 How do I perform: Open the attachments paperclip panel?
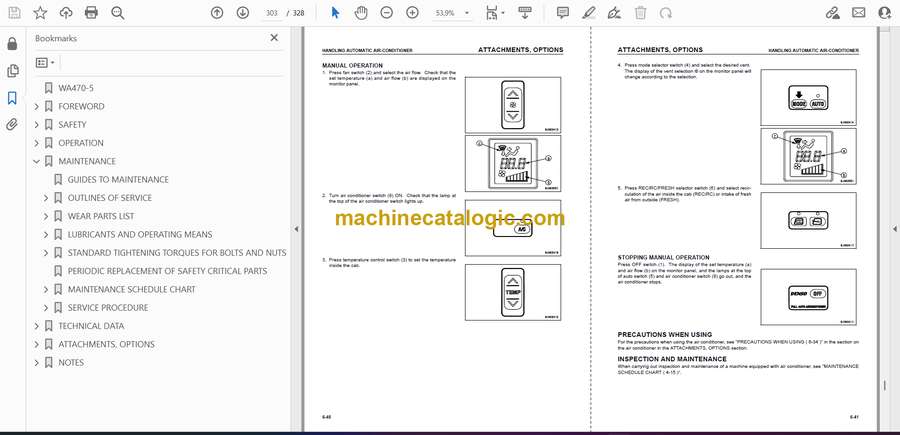coord(12,125)
